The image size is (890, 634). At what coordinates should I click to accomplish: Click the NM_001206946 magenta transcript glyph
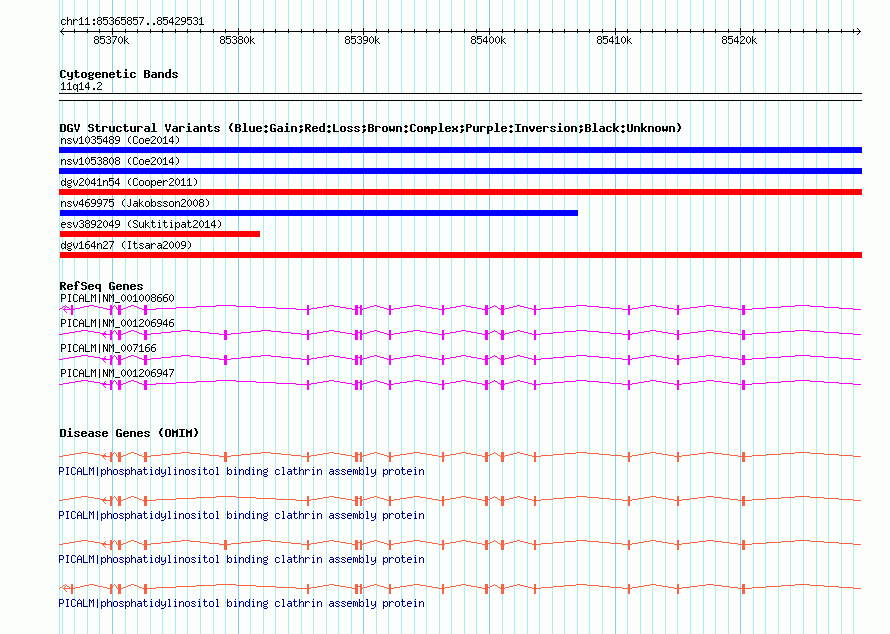click(460, 334)
